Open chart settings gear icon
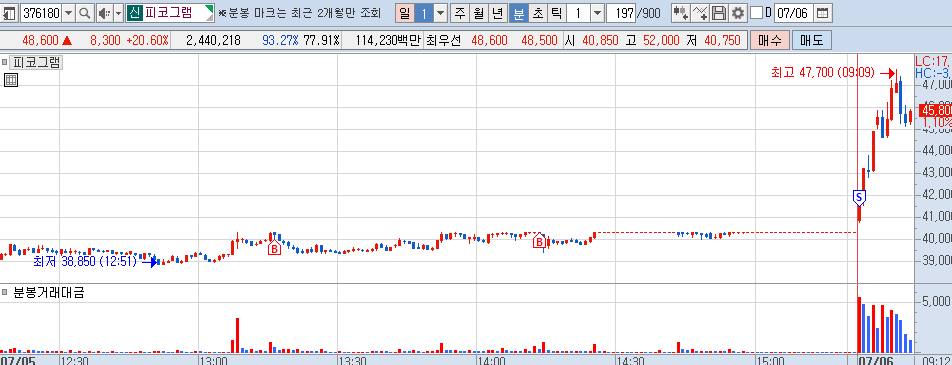 [x=737, y=13]
